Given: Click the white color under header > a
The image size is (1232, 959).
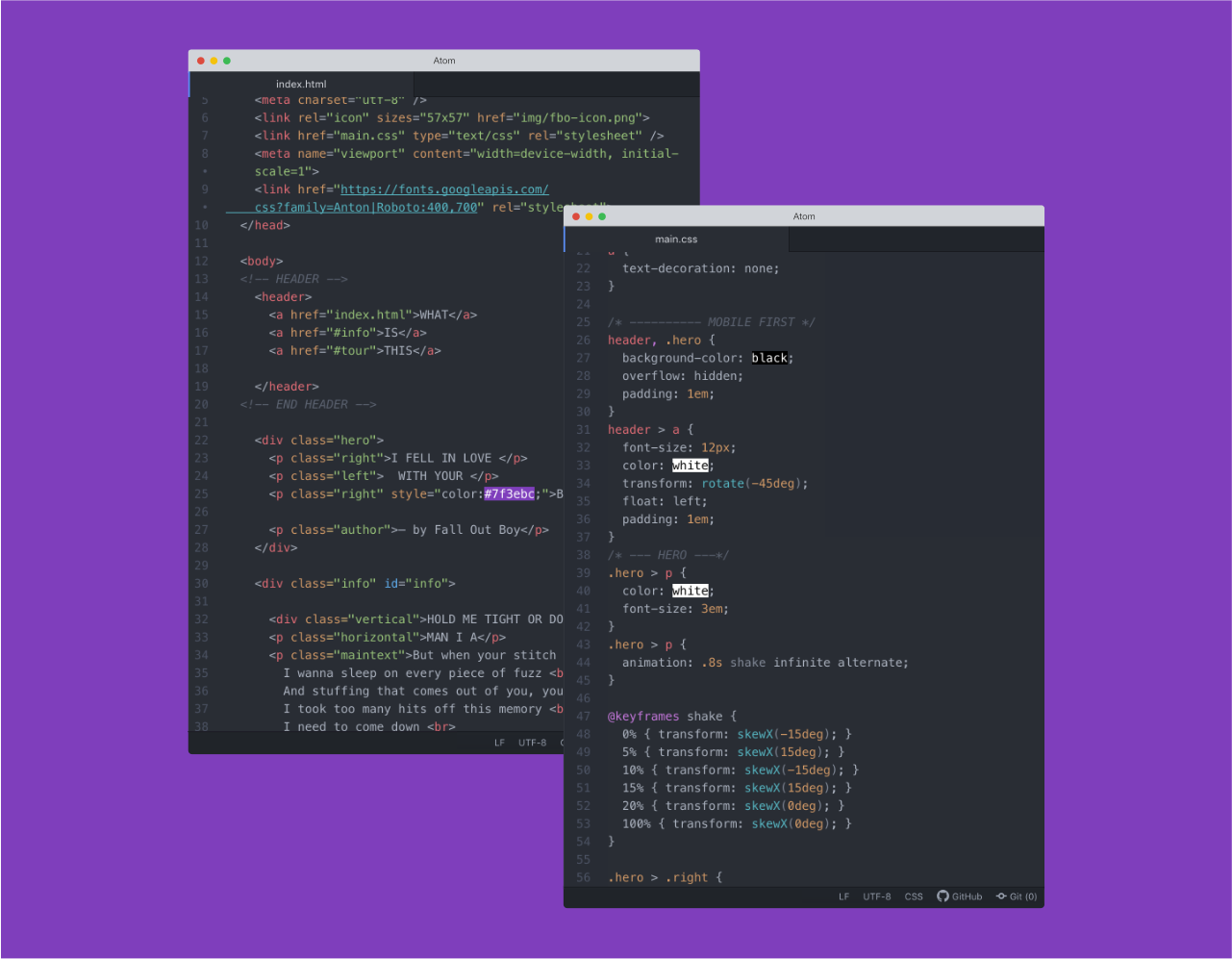Looking at the screenshot, I should point(691,466).
